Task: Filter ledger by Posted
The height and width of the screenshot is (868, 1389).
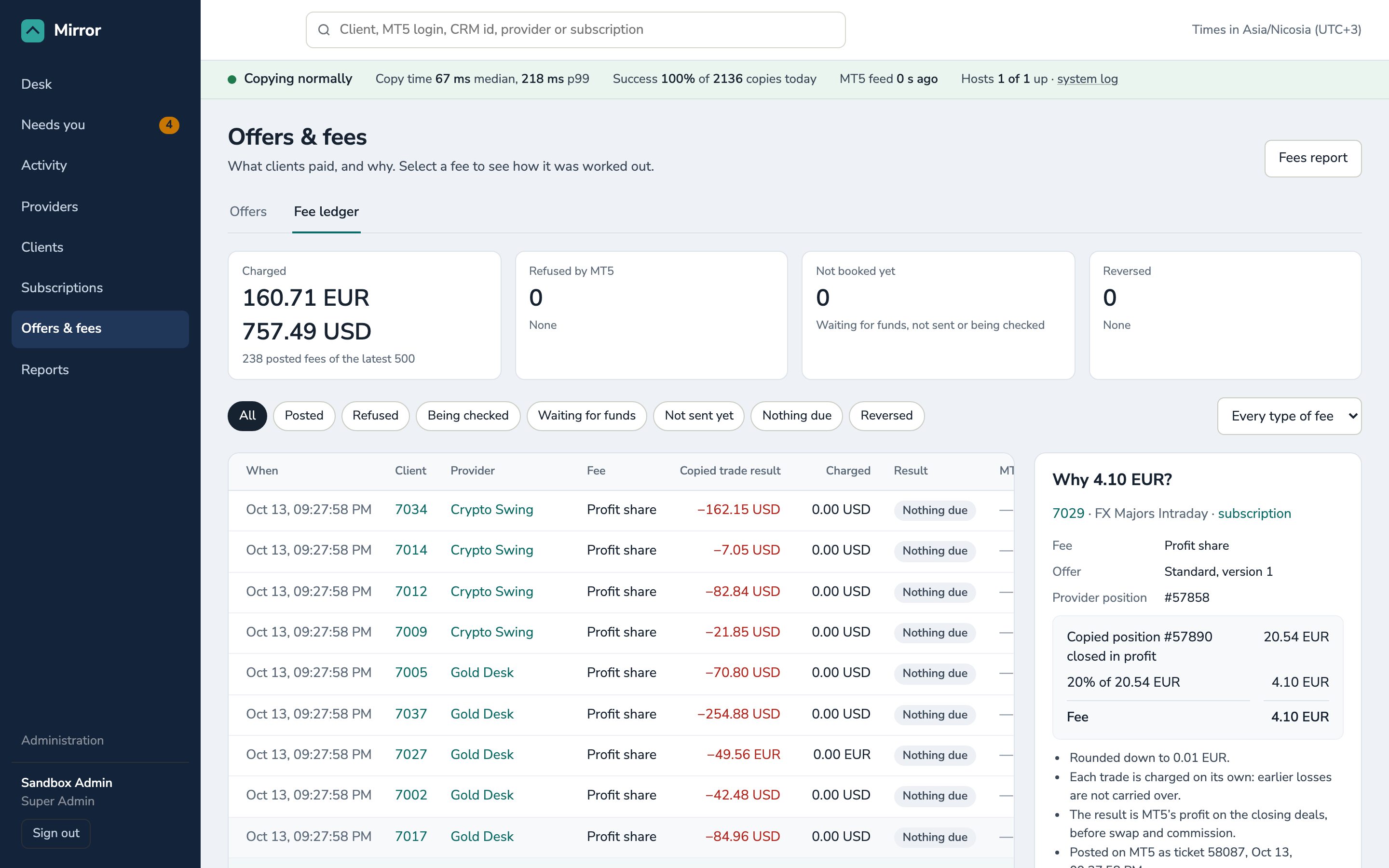Action: pos(304,416)
